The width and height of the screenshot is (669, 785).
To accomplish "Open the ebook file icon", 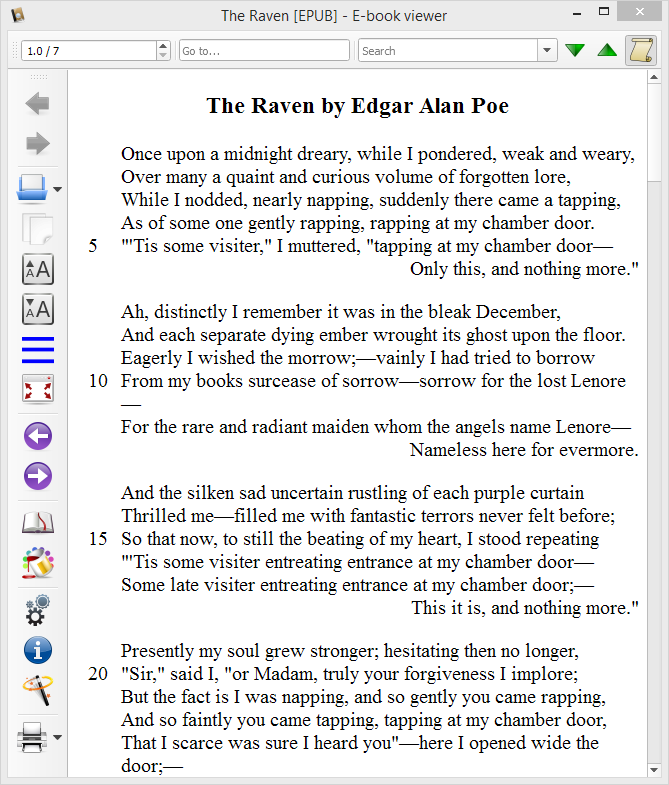I will pos(32,189).
